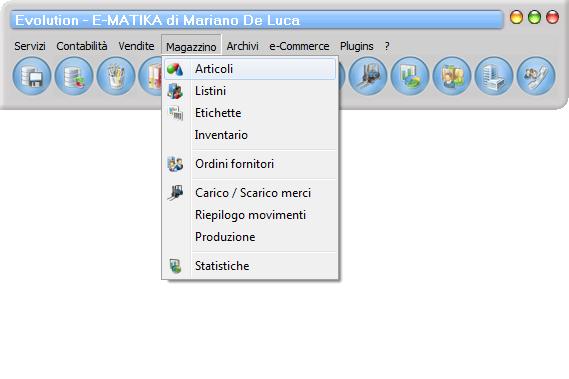Select Carico / Scarico merci
The width and height of the screenshot is (569, 379).
[x=250, y=193]
